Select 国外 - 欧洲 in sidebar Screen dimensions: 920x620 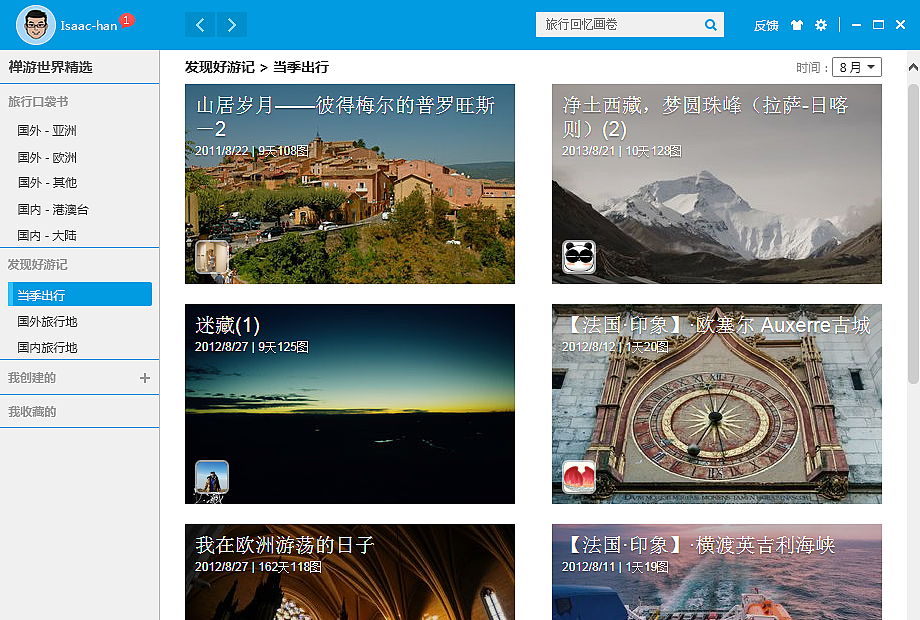47,157
